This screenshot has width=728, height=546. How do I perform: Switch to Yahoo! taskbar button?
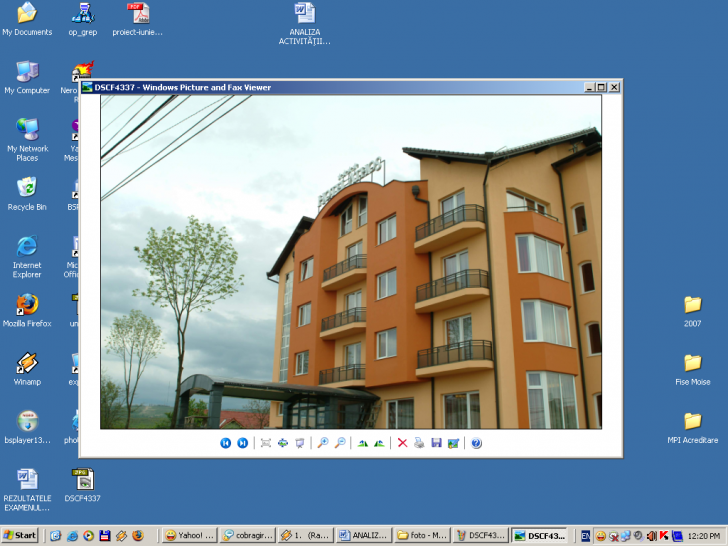189,535
